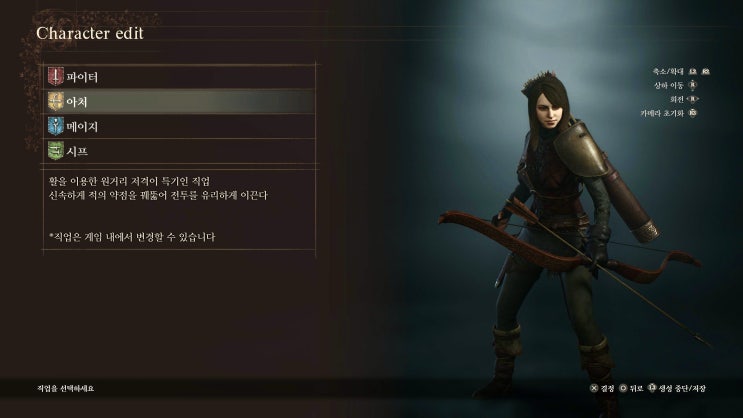Image resolution: width=743 pixels, height=418 pixels.
Task: Click the 뒤로 back label
Action: point(636,389)
